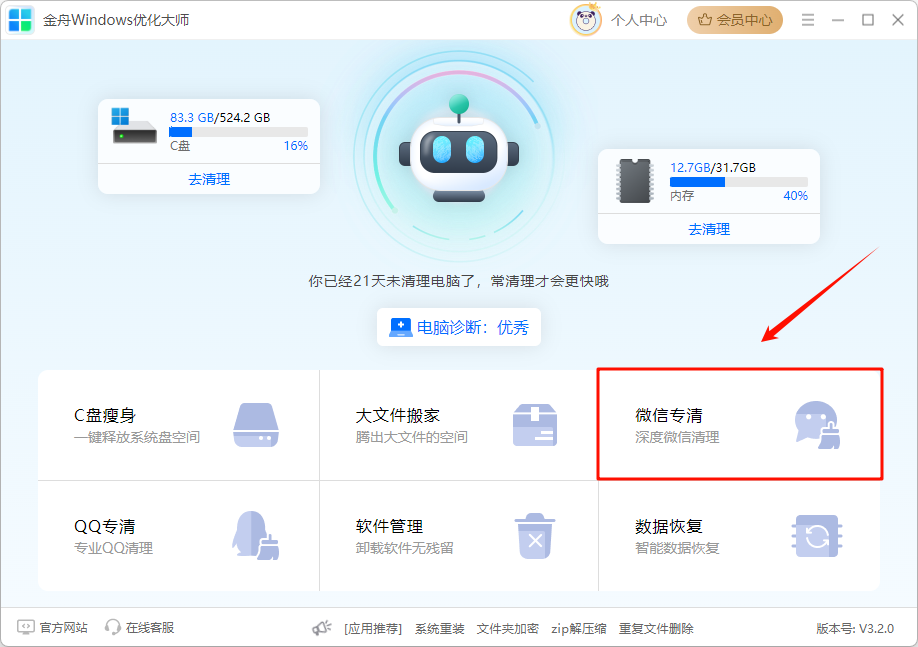Open 文件夹加密 recommendation link
This screenshot has width=918, height=647.
point(508,628)
